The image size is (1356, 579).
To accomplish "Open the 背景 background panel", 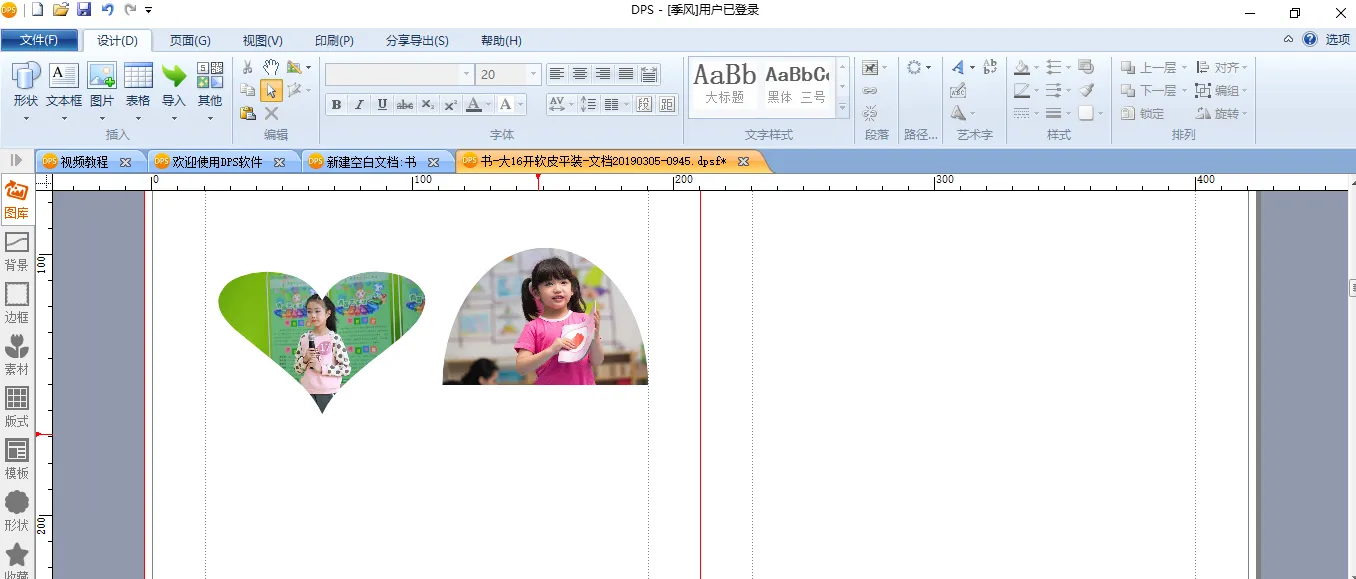I will pos(16,251).
